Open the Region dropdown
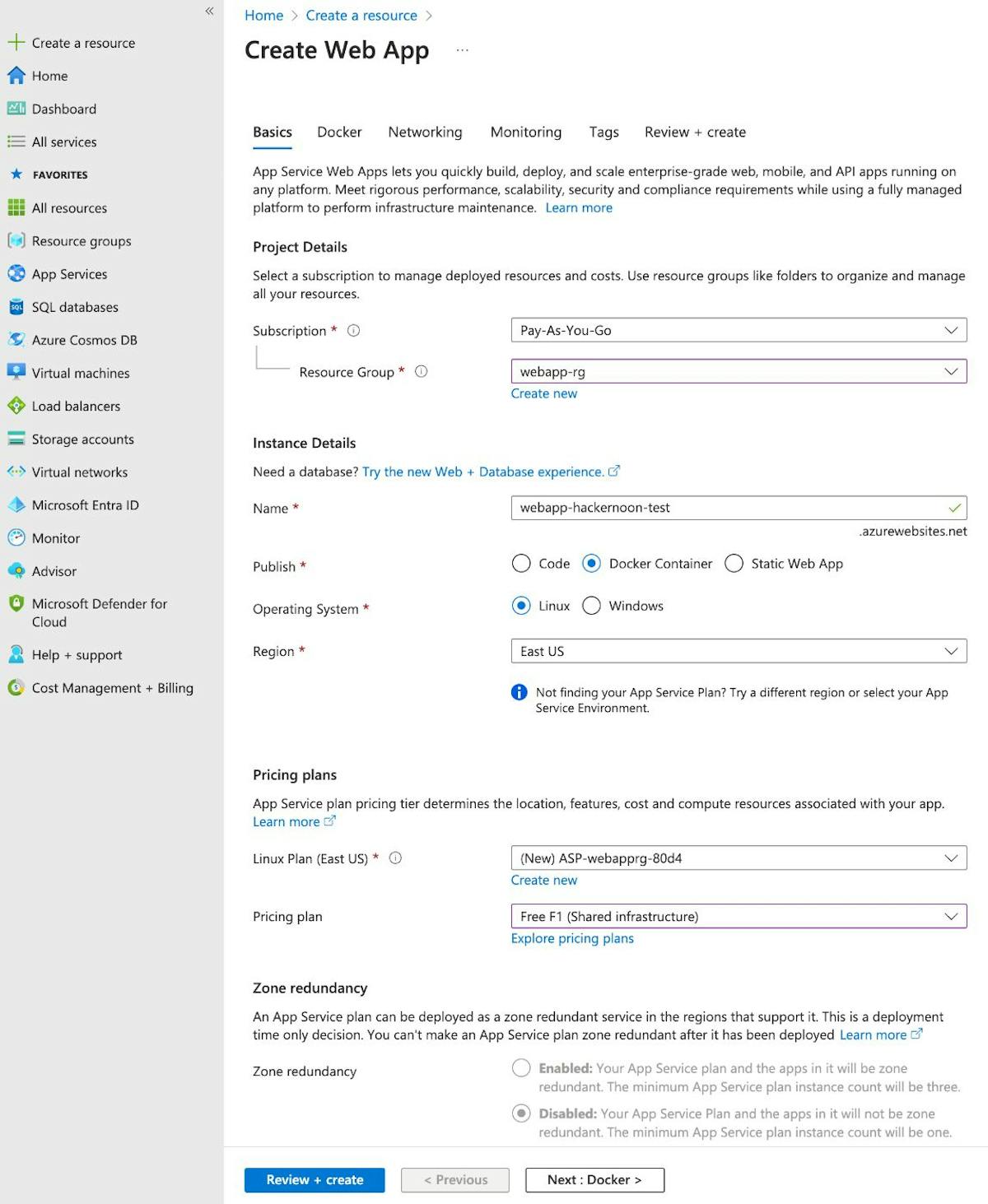 [x=738, y=651]
